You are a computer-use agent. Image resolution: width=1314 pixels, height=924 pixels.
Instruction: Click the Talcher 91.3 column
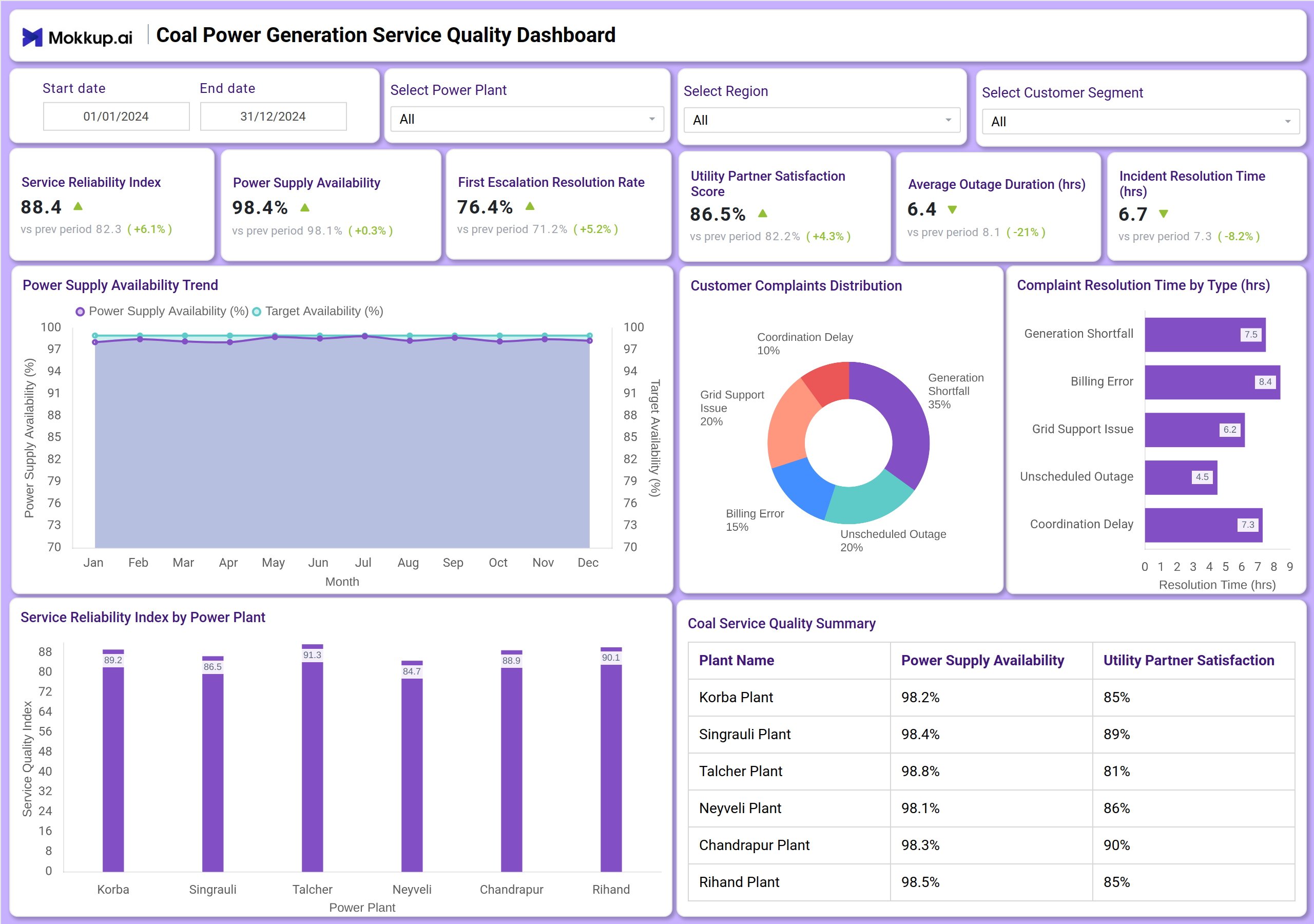click(x=313, y=758)
